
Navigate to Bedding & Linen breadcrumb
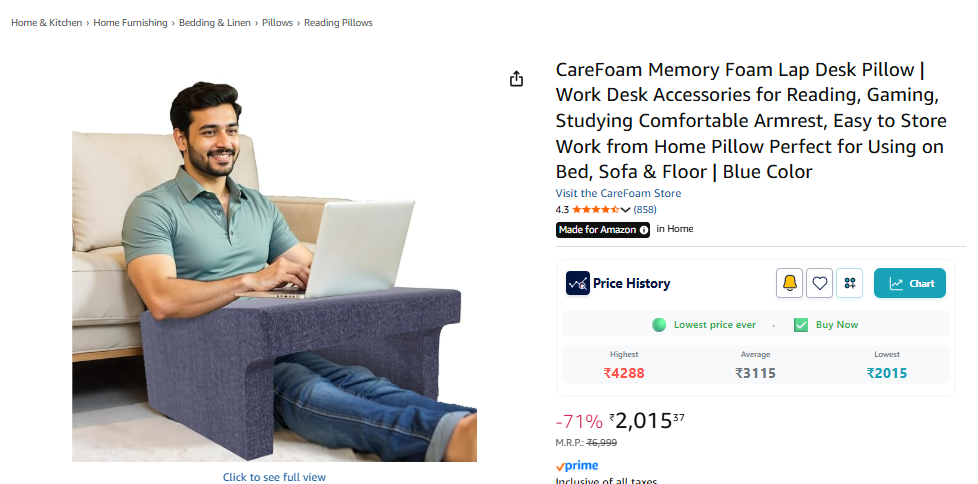pyautogui.click(x=215, y=22)
